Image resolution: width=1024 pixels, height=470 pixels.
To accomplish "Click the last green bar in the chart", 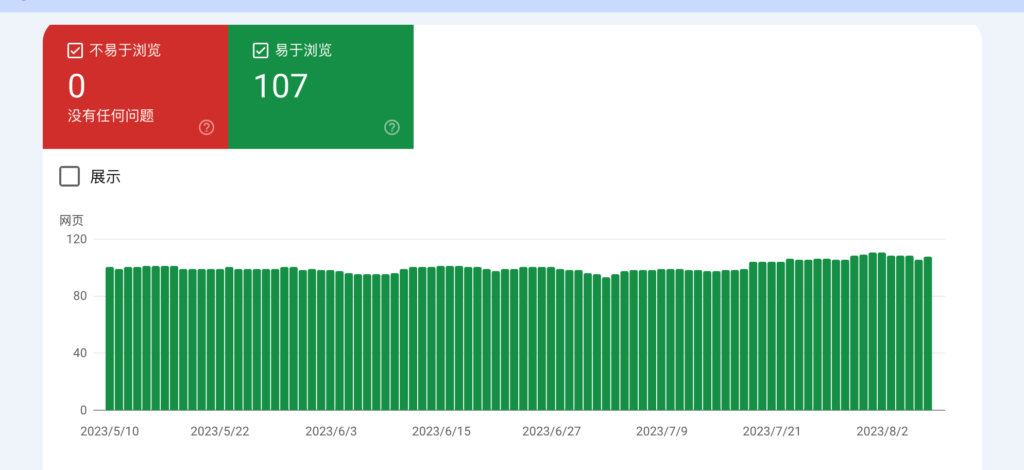I will pyautogui.click(x=928, y=334).
